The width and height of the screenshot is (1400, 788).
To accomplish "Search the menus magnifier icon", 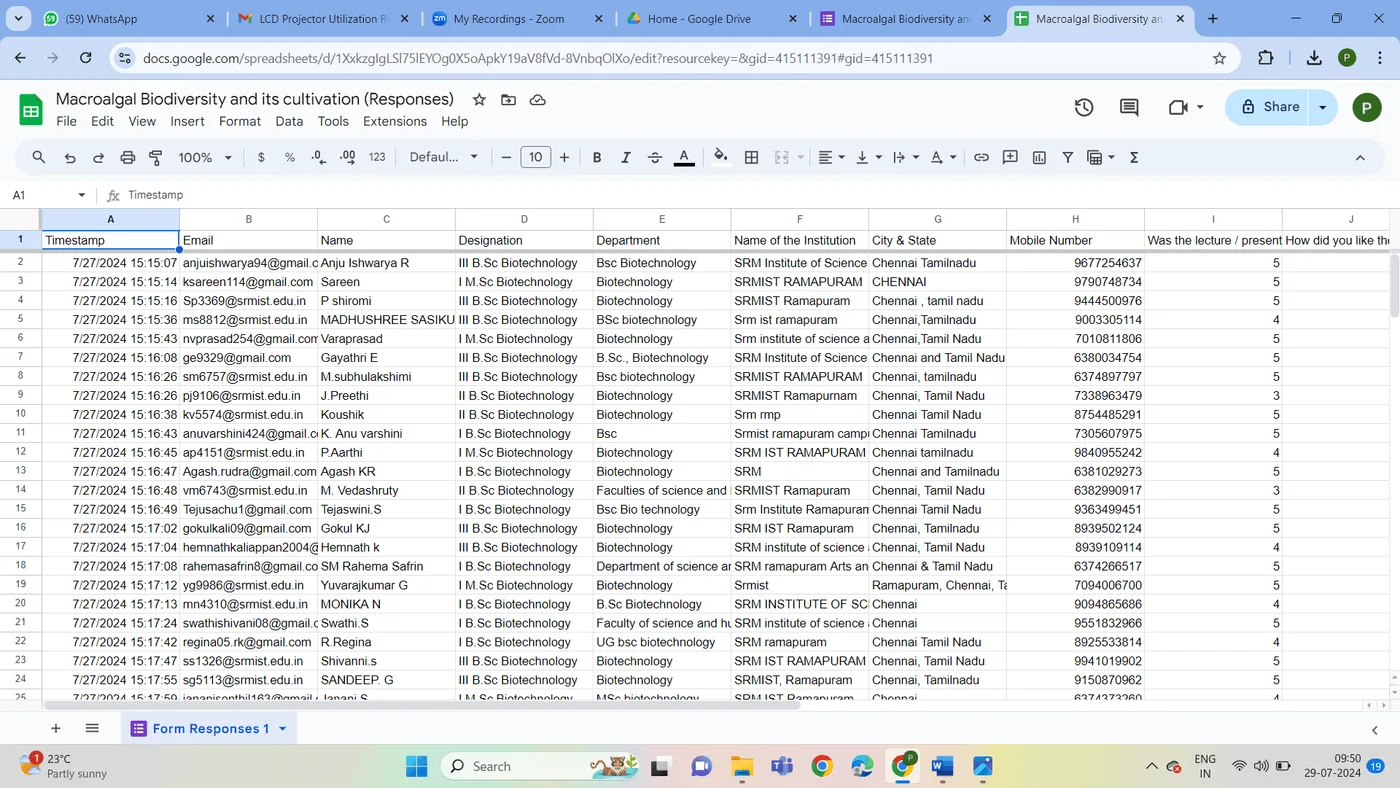I will click(x=39, y=157).
